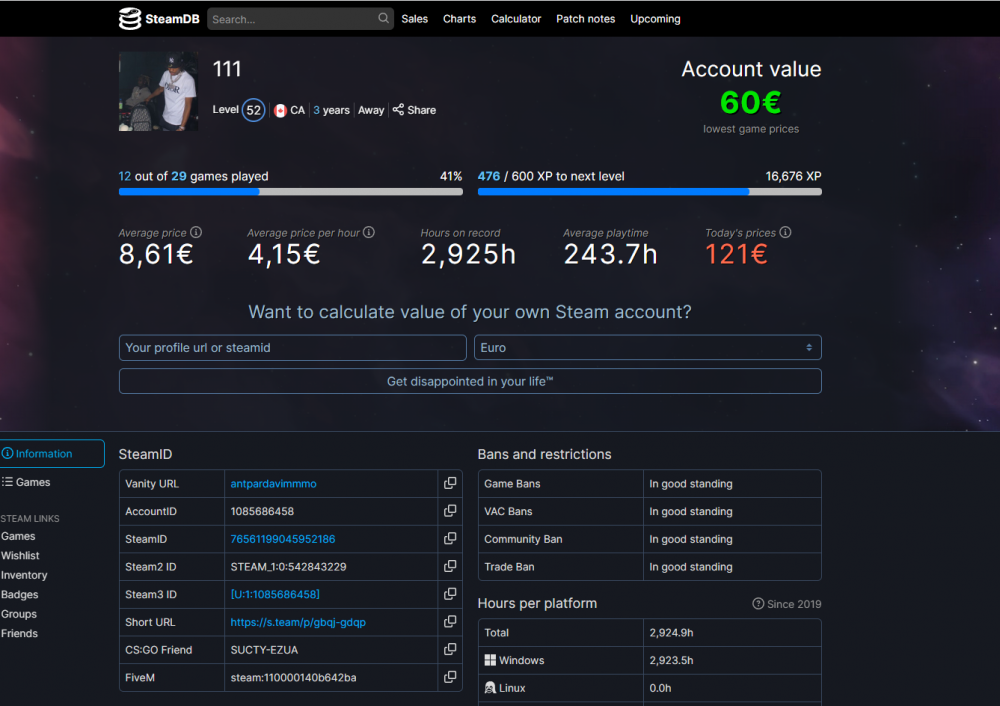This screenshot has width=1000, height=706.
Task: Click the Today's prices info icon
Action: pyautogui.click(x=785, y=232)
